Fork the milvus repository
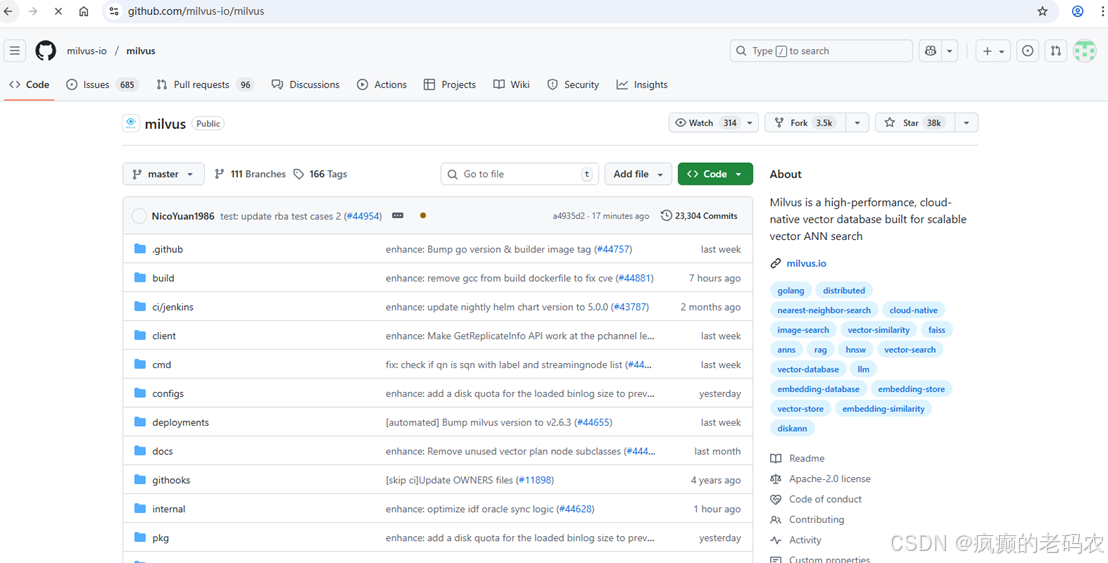Image resolution: width=1108 pixels, height=563 pixels. pos(806,123)
